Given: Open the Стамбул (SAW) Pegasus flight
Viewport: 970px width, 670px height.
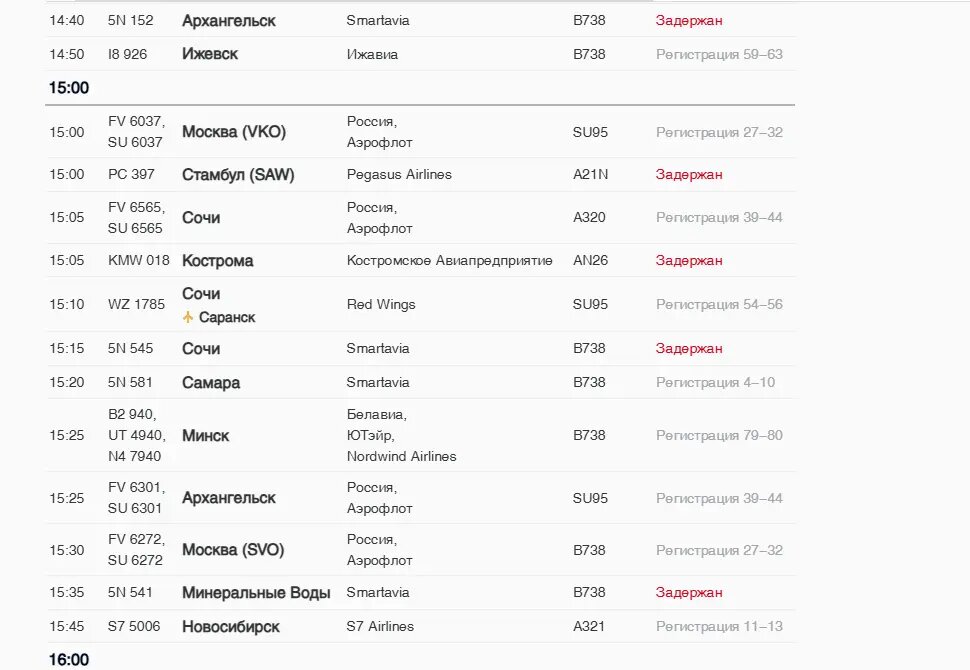Looking at the screenshot, I should click(238, 174).
